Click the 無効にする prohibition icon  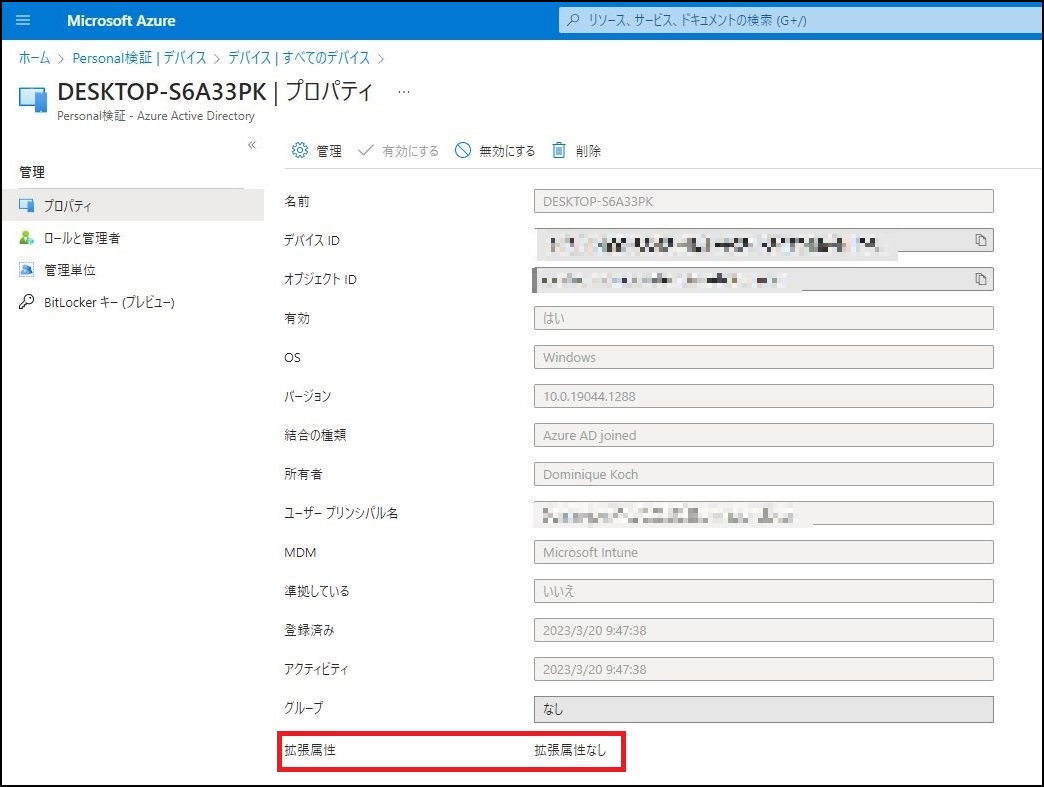pos(463,150)
